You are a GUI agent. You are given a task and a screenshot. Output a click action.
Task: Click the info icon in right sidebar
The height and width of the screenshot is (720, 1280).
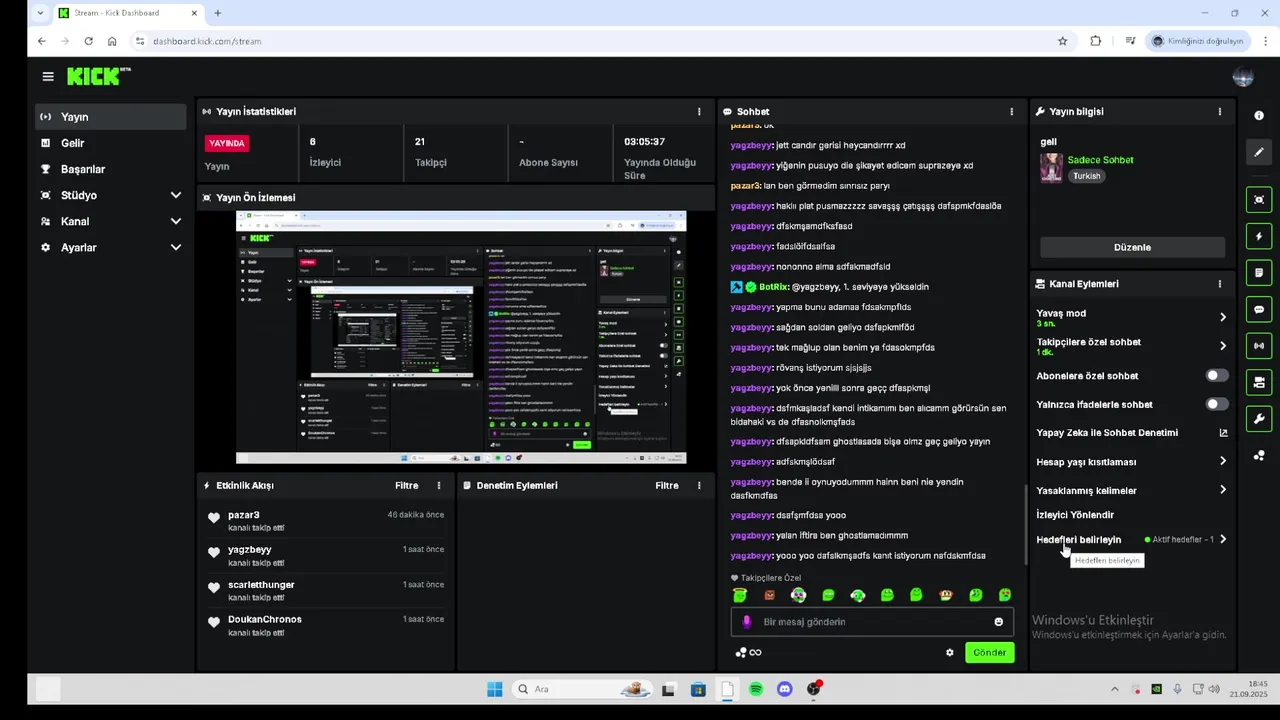(x=1259, y=116)
